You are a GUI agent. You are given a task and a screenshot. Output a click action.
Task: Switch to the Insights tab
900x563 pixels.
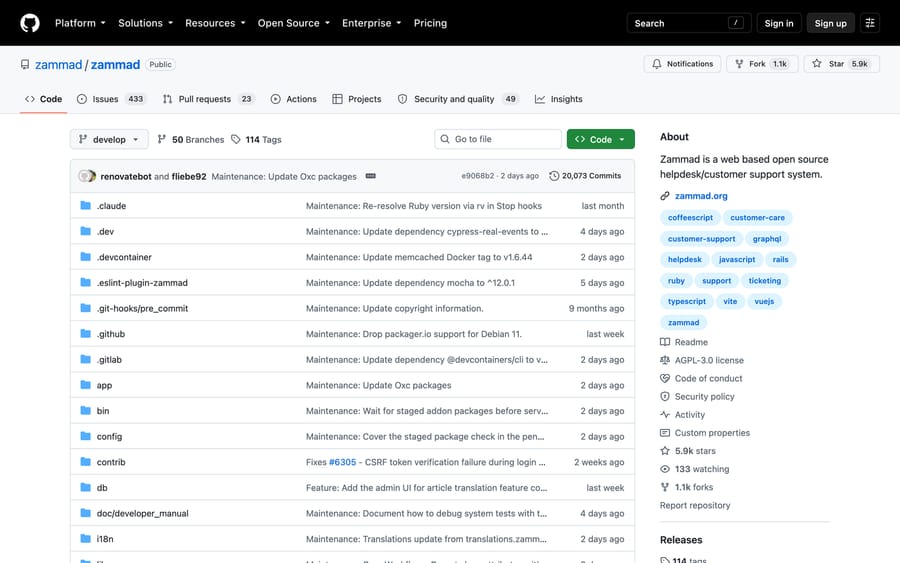[x=558, y=99]
